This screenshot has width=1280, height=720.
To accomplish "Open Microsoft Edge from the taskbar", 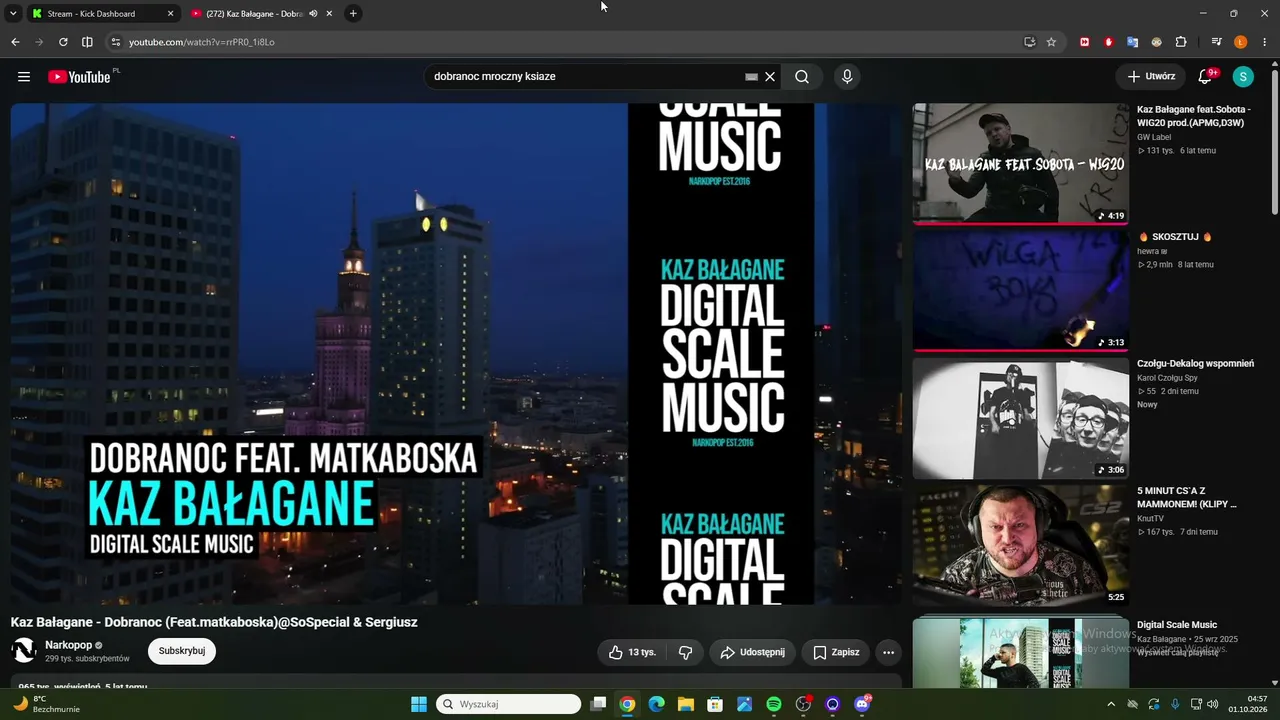I will 656,704.
